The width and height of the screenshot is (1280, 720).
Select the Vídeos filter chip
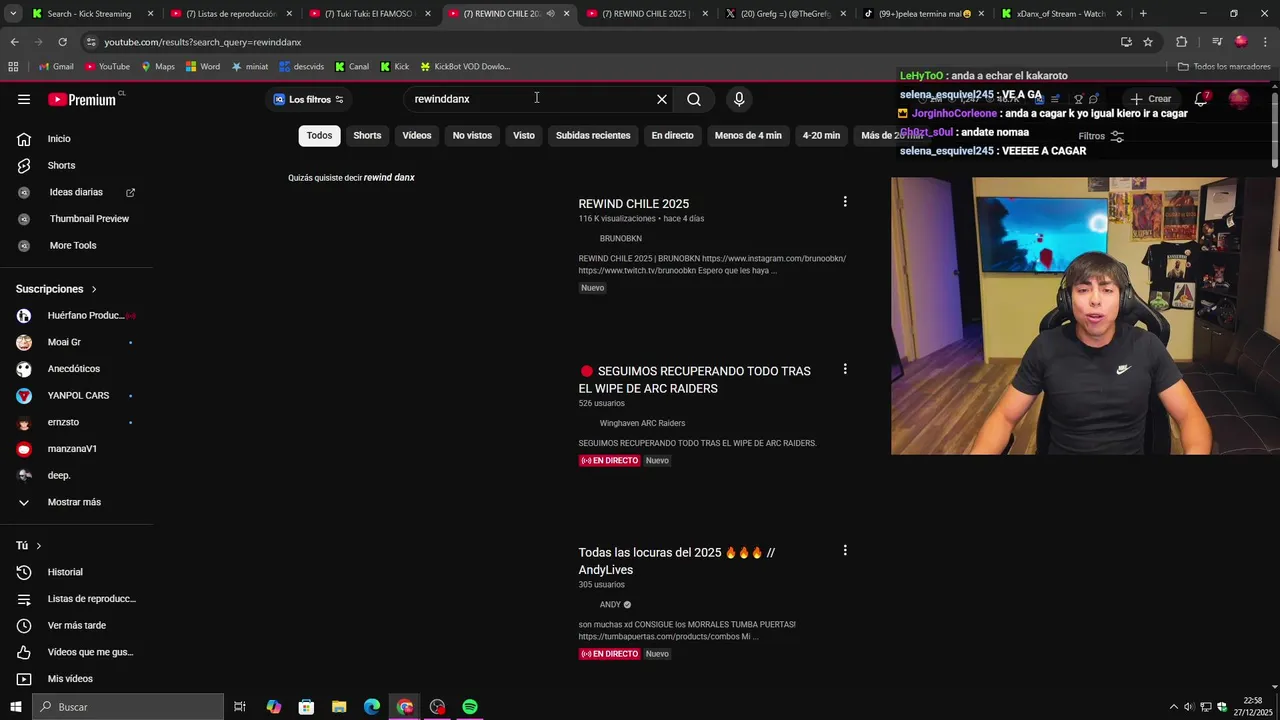[x=417, y=135]
